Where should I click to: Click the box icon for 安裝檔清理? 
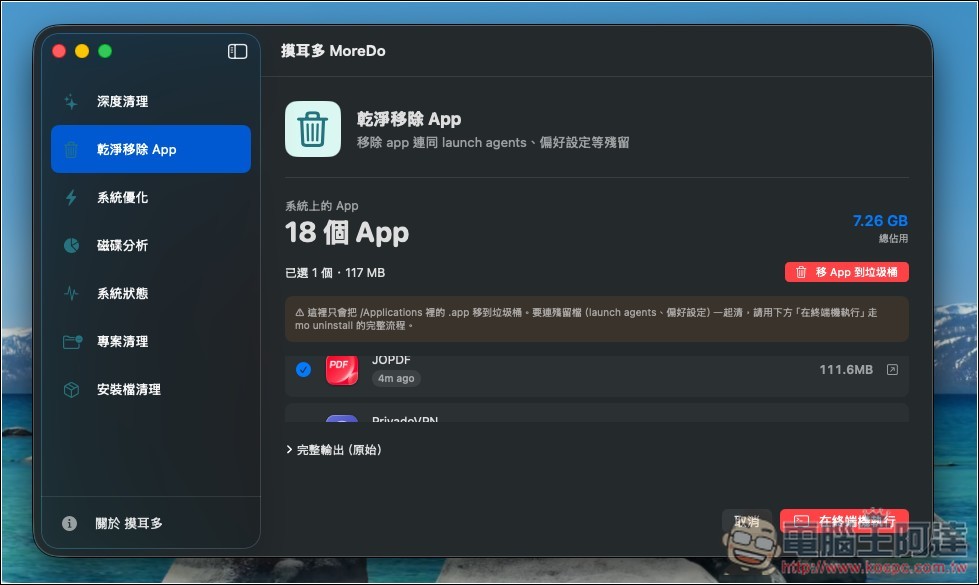pos(71,390)
